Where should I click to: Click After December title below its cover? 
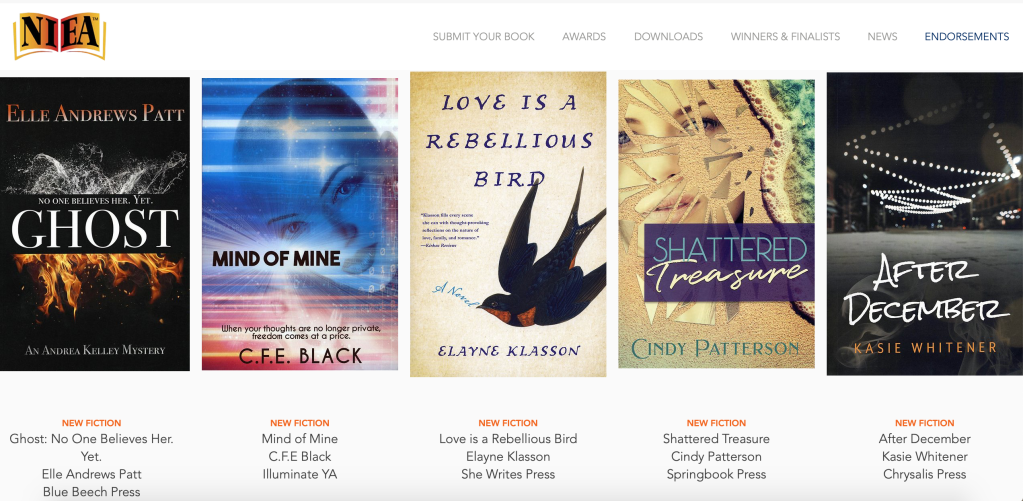pos(924,438)
